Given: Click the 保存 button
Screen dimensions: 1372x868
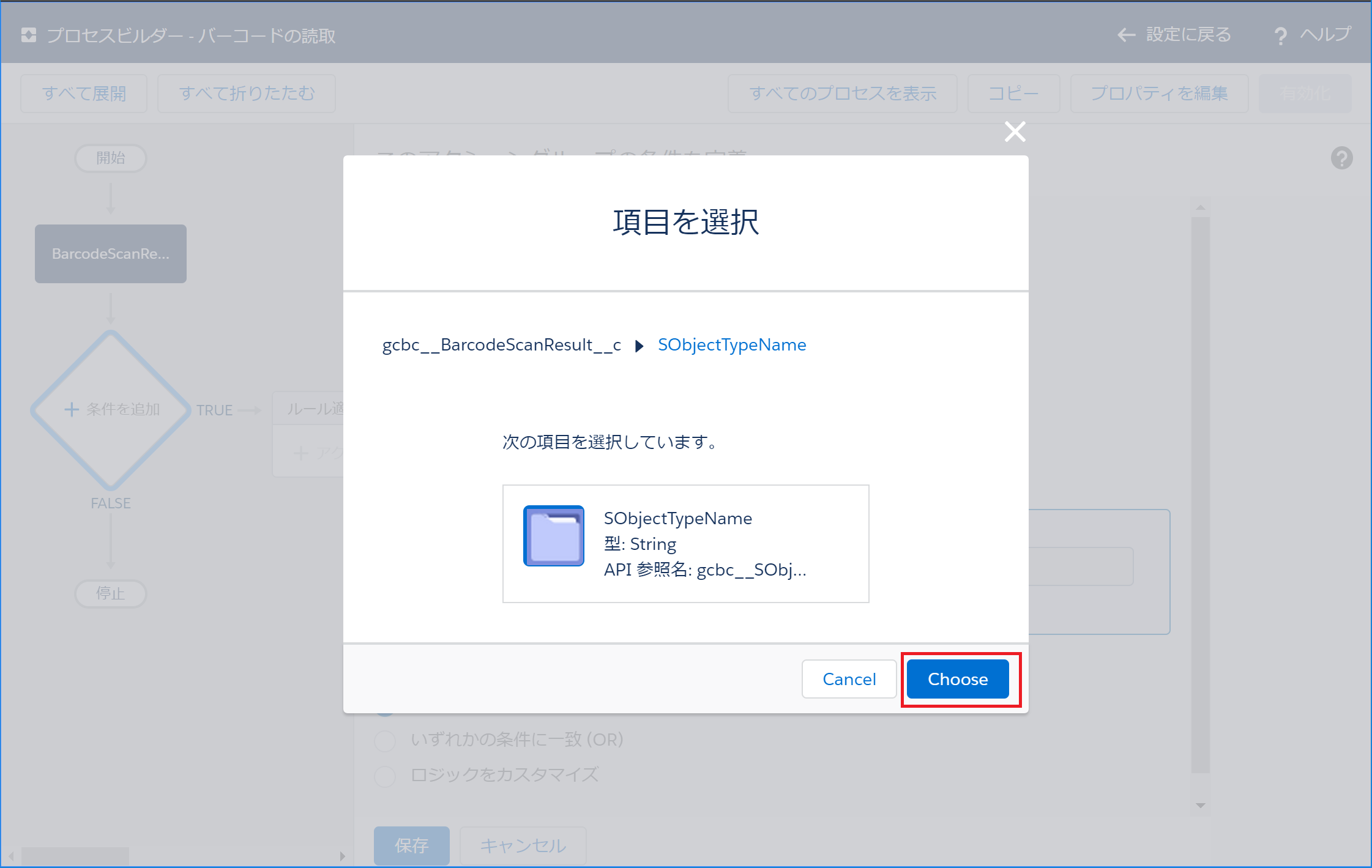Looking at the screenshot, I should 411,845.
